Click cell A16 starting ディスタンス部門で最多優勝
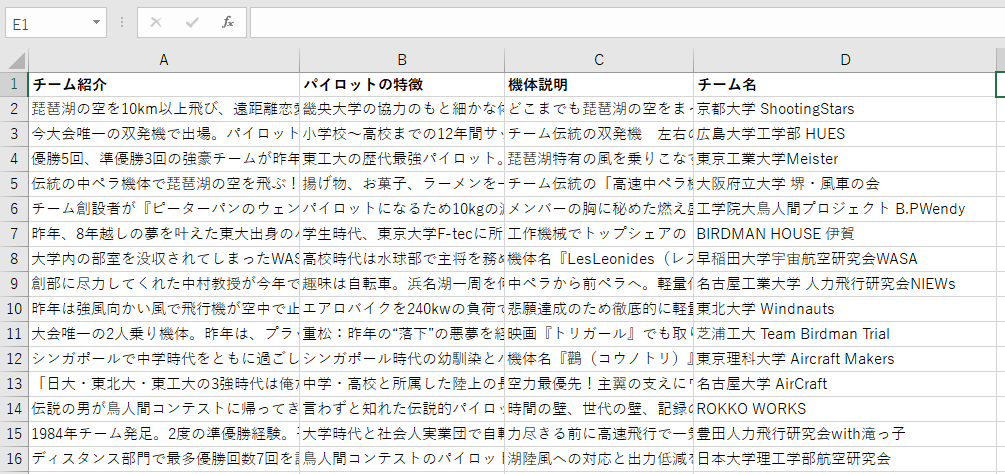This screenshot has width=1005, height=474. pyautogui.click(x=164, y=459)
